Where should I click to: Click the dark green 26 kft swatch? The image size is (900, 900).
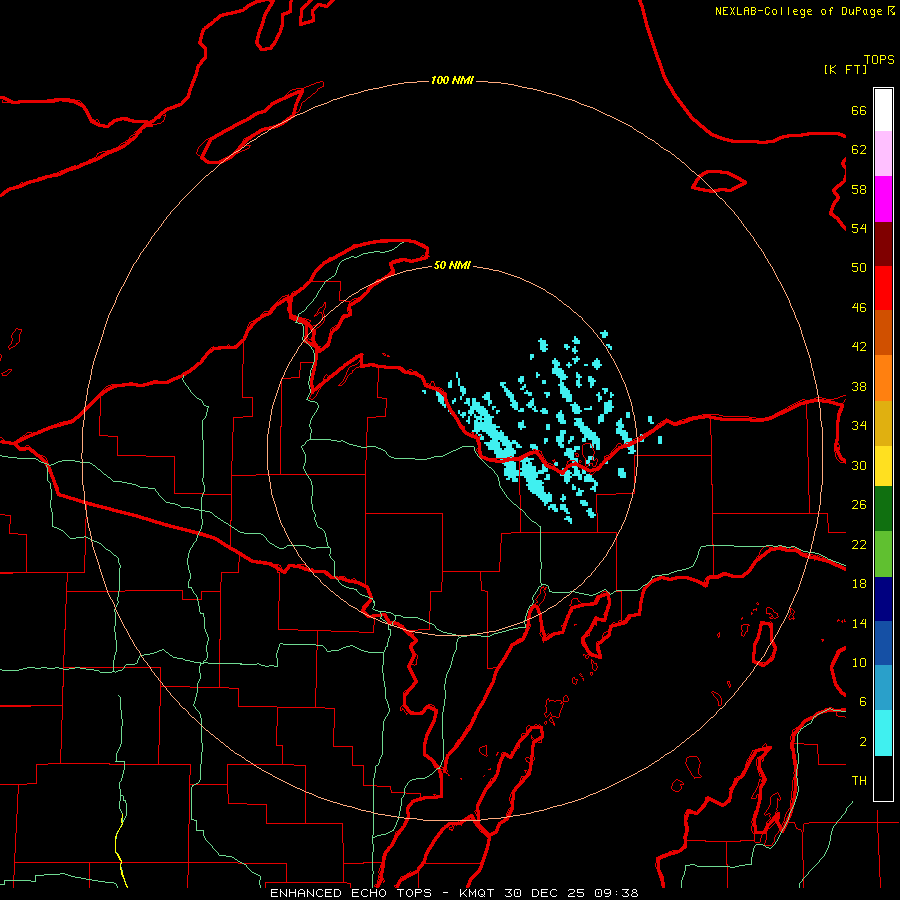tap(883, 509)
